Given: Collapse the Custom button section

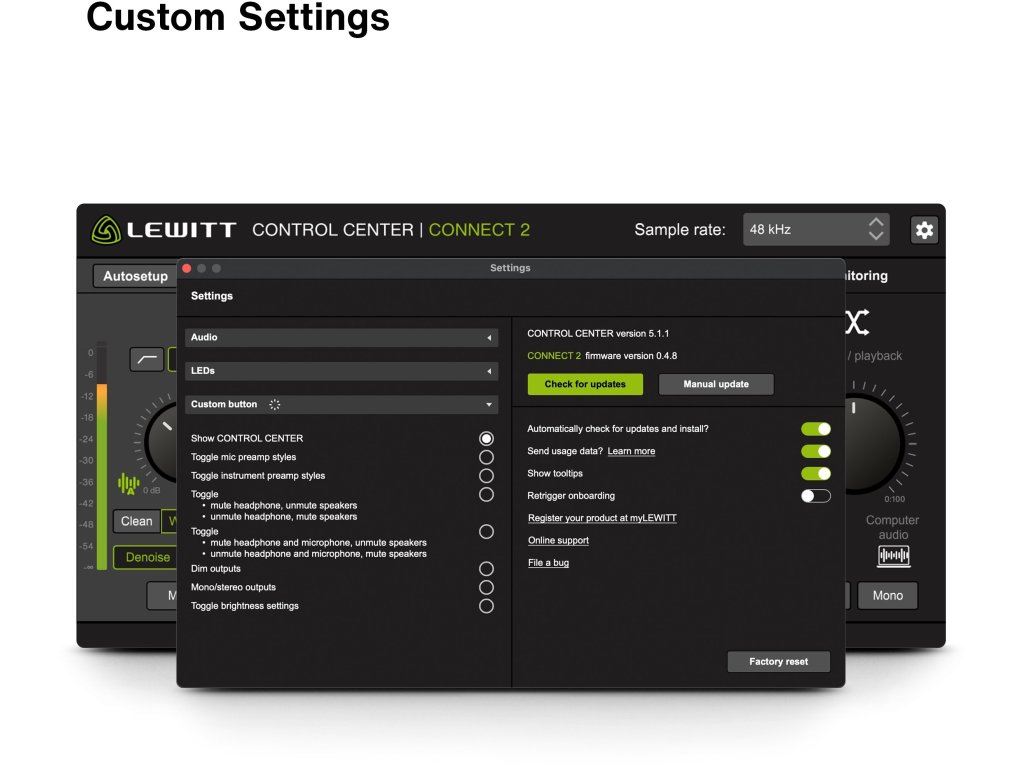Looking at the screenshot, I should [x=342, y=404].
